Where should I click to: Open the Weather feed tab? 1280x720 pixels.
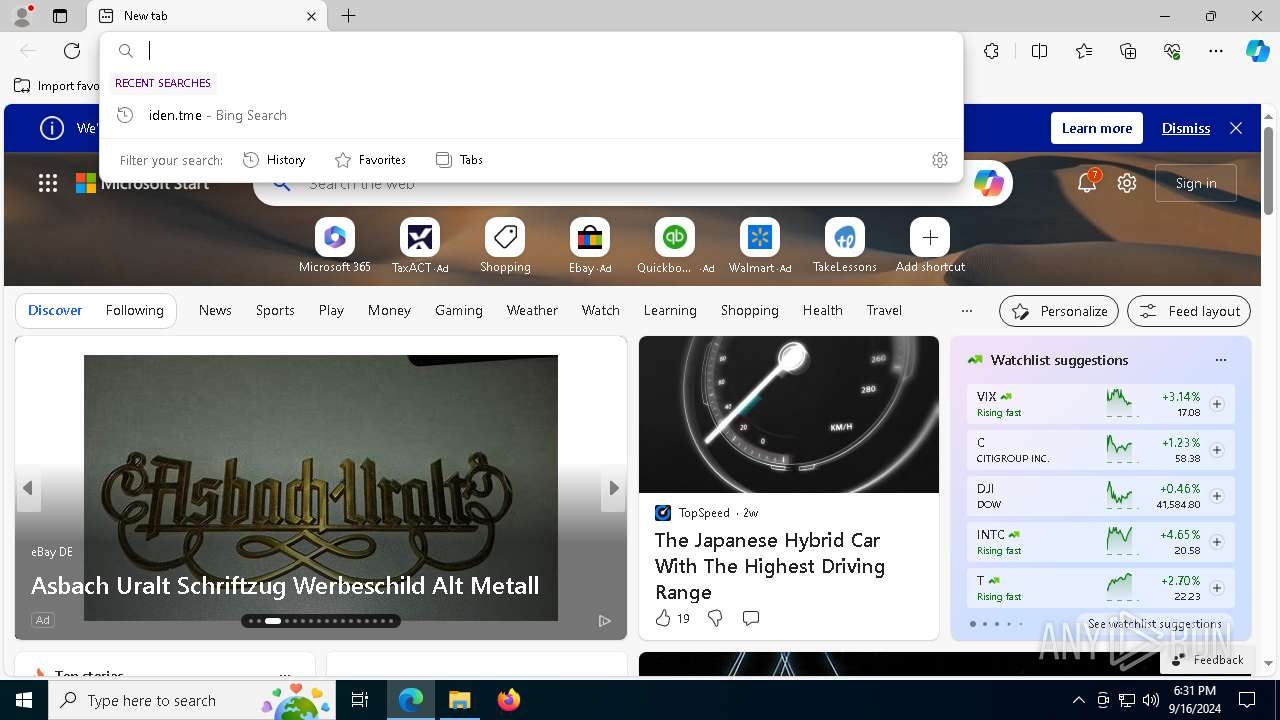[x=532, y=311]
